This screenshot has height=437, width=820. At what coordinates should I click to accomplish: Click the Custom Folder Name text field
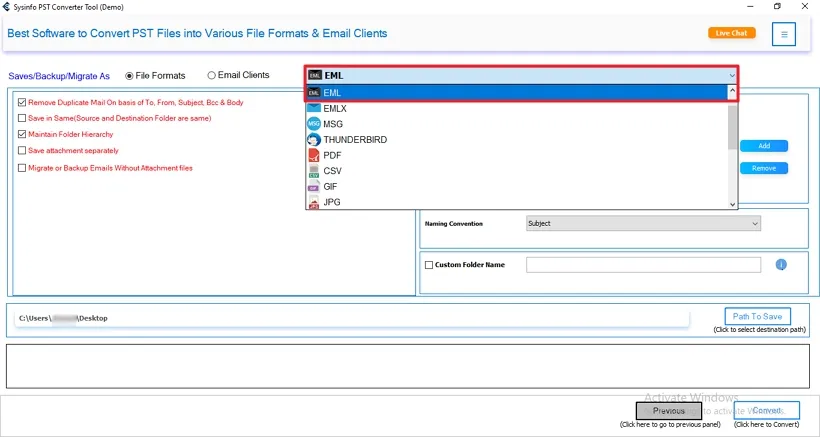(643, 265)
